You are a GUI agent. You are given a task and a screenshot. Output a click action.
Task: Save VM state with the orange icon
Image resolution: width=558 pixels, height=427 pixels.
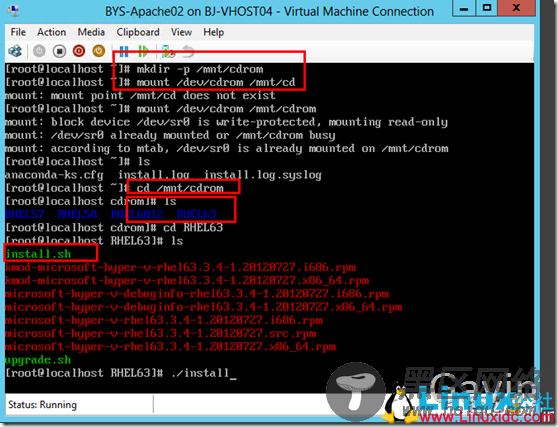[x=99, y=51]
